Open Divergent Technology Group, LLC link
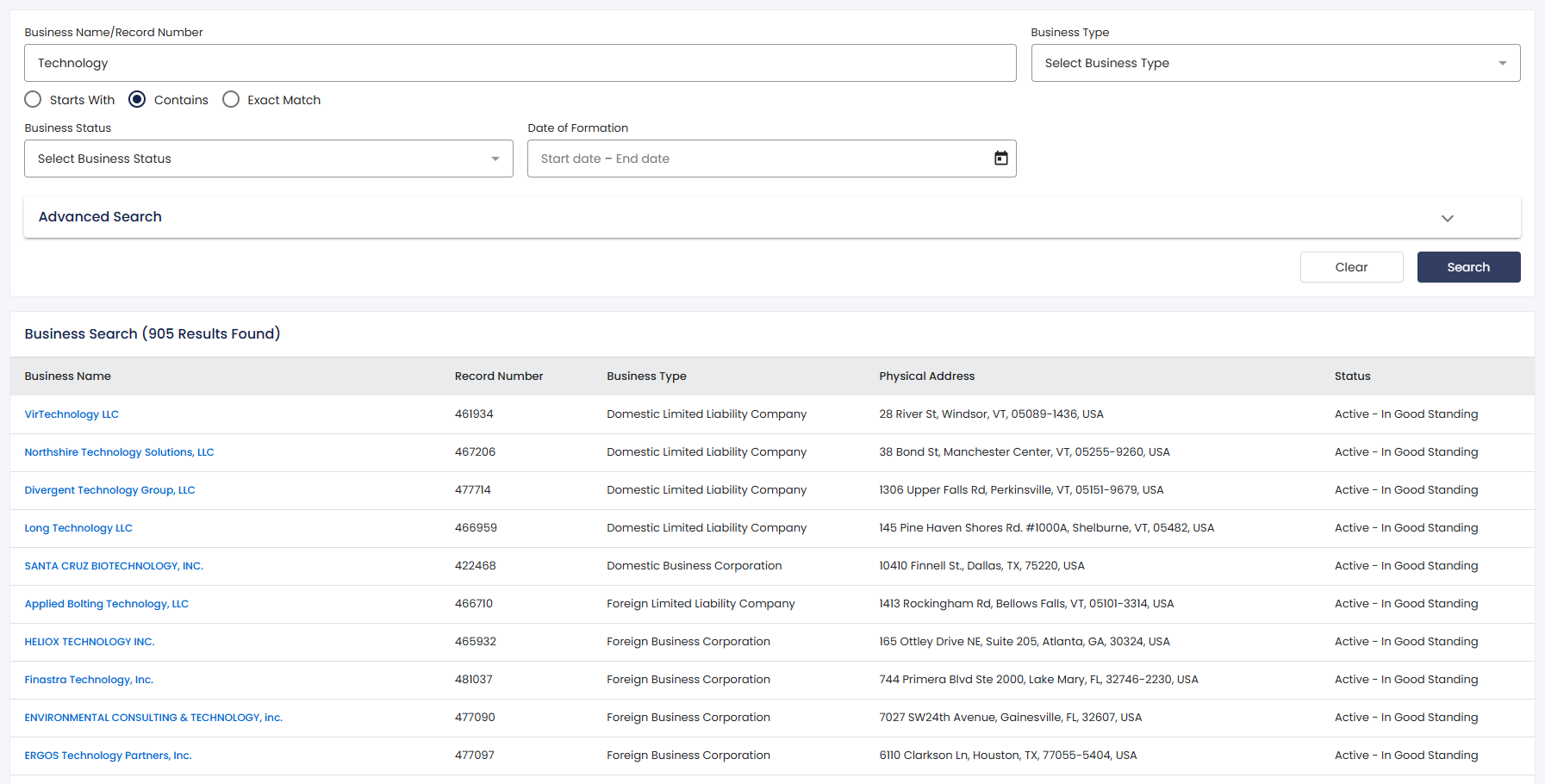The width and height of the screenshot is (1545, 784). (x=109, y=490)
